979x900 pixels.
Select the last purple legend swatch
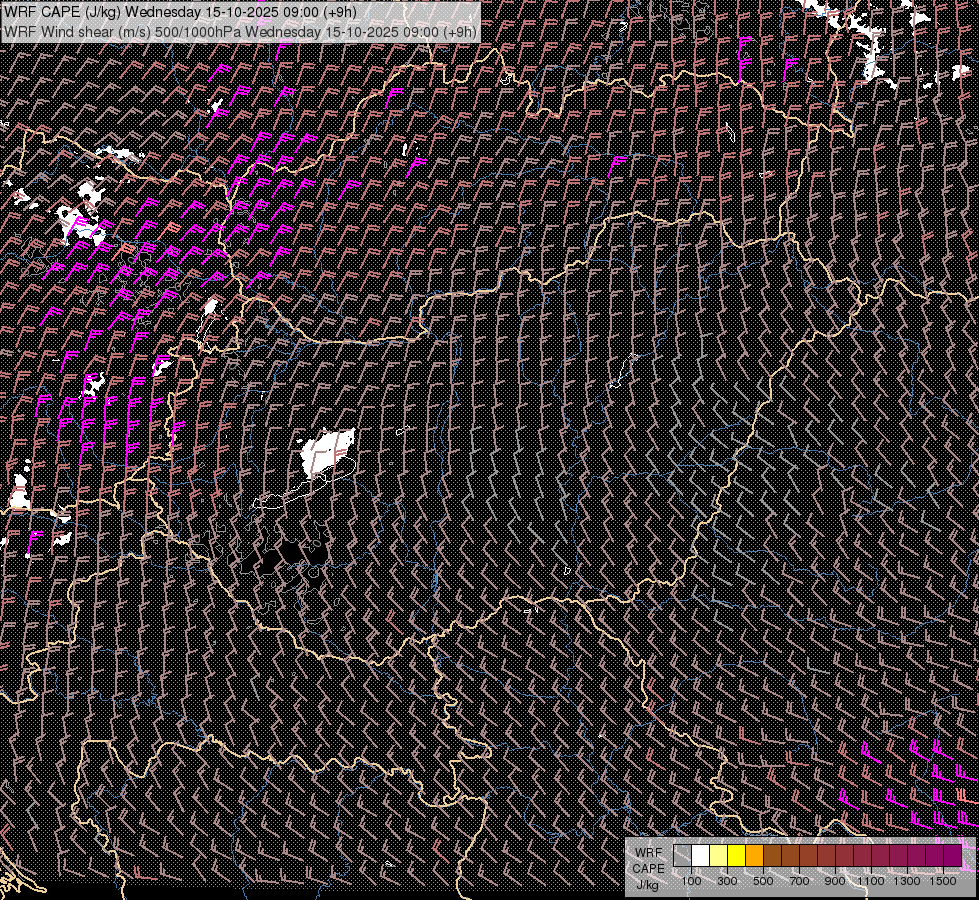[x=952, y=855]
